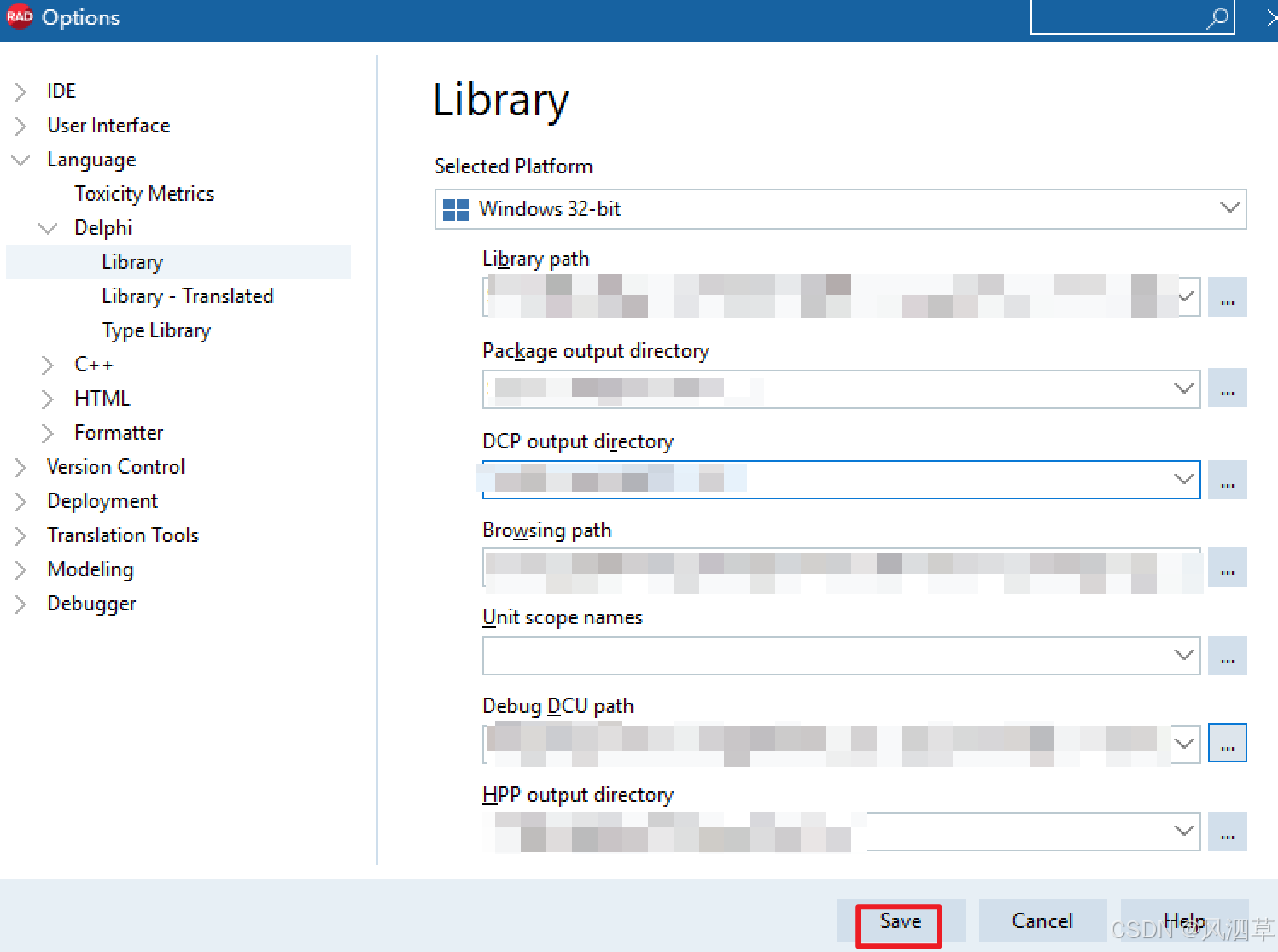The height and width of the screenshot is (952, 1278).
Task: Expand the C++ tree node
Action: (x=47, y=365)
